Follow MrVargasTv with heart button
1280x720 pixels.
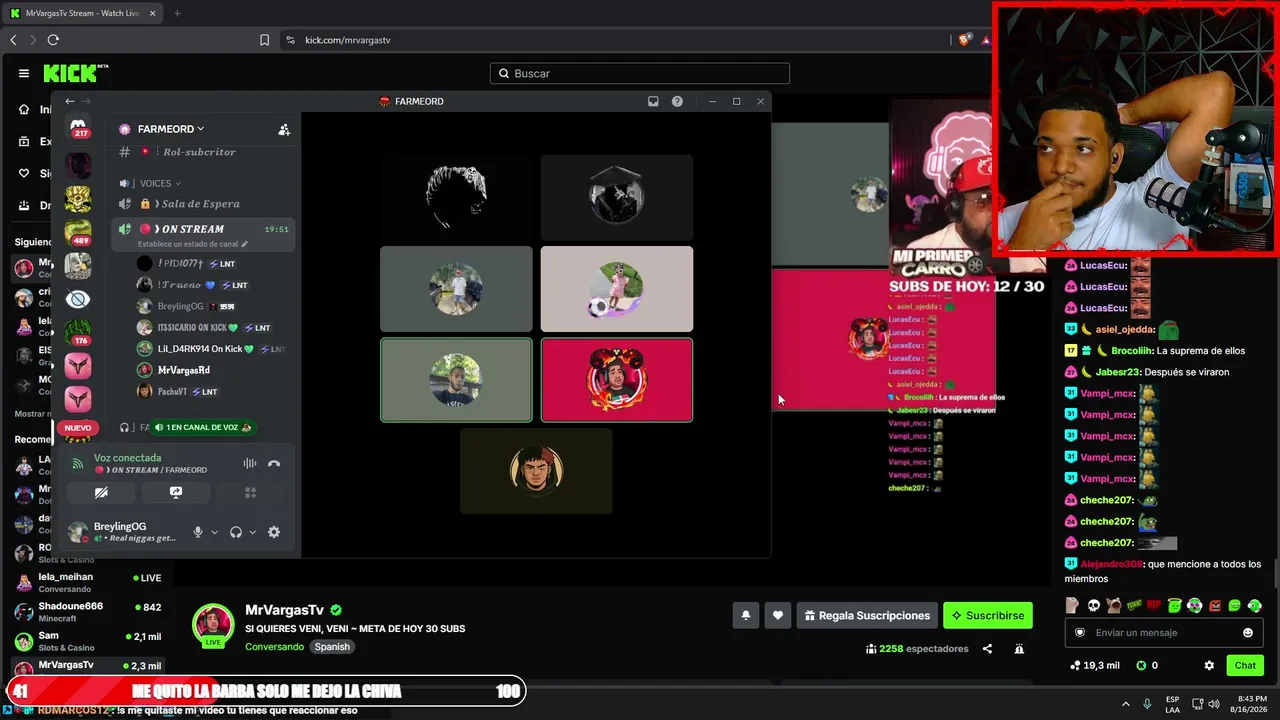(x=778, y=616)
